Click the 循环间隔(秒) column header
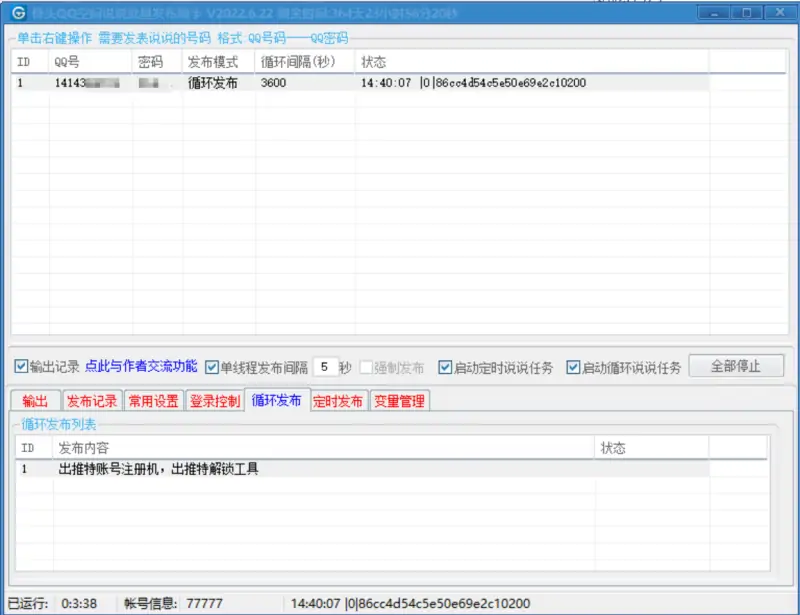800x615 pixels. (x=297, y=62)
